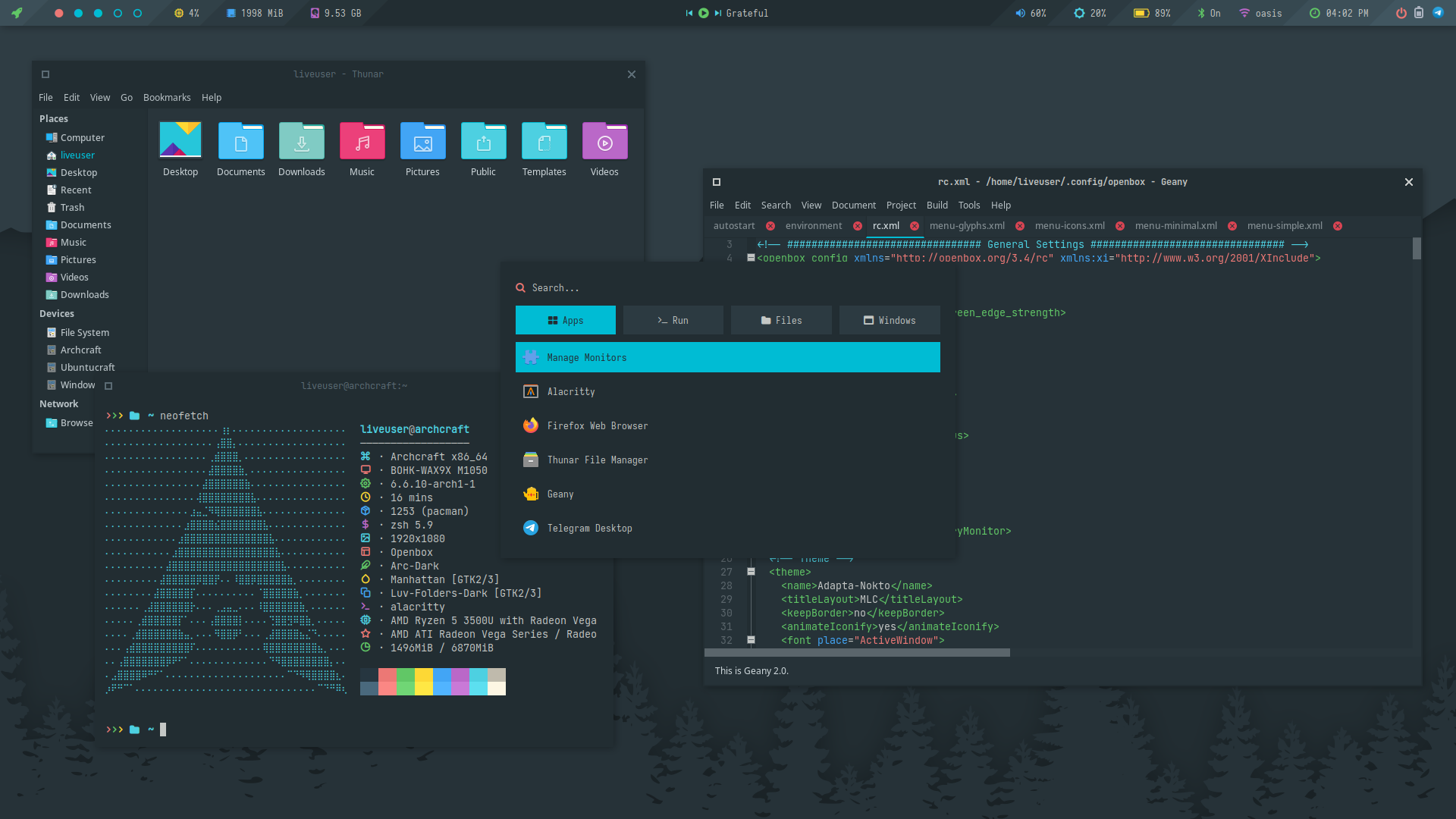Image resolution: width=1456 pixels, height=819 pixels.
Task: Select the Windows mode button
Action: (x=890, y=321)
